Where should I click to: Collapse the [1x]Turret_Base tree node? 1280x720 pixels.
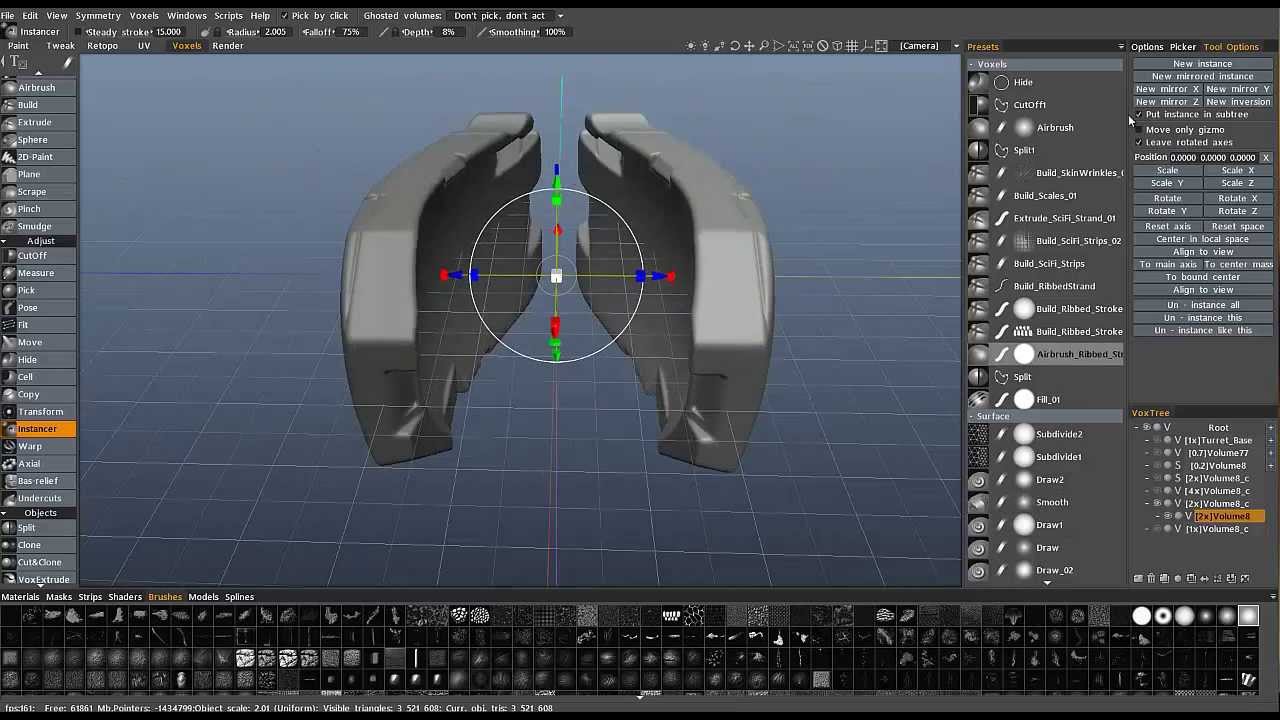click(x=1147, y=441)
